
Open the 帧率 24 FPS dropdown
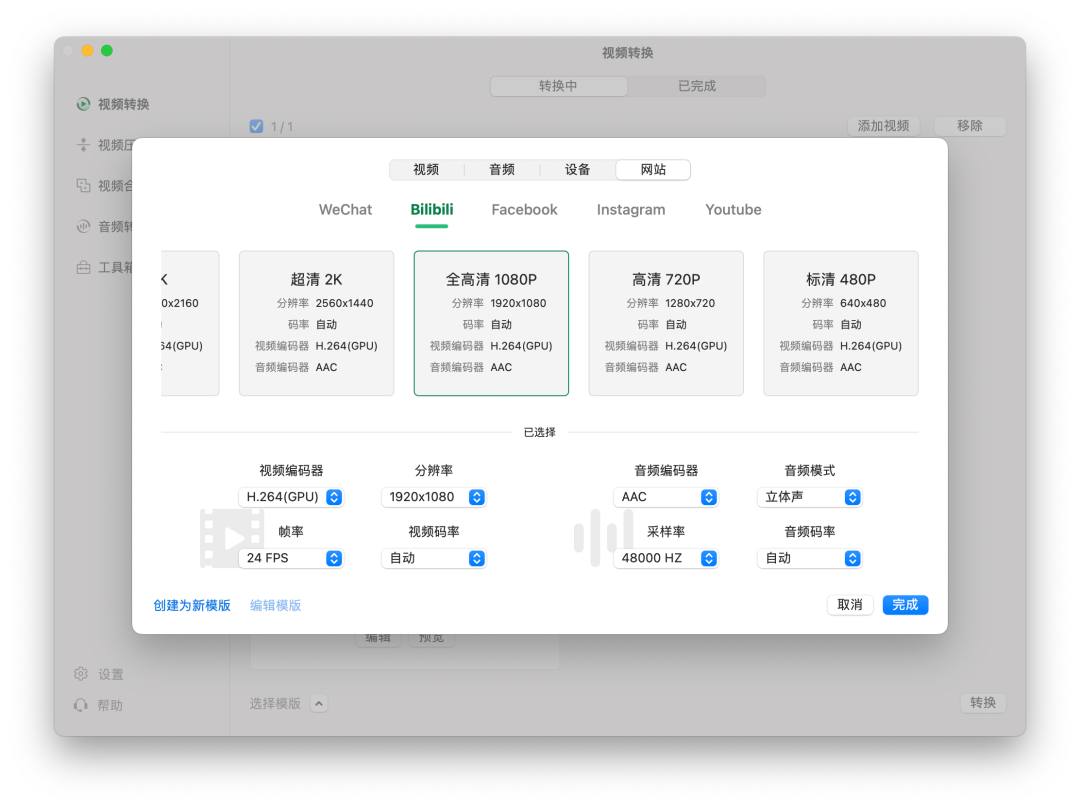[x=291, y=558]
